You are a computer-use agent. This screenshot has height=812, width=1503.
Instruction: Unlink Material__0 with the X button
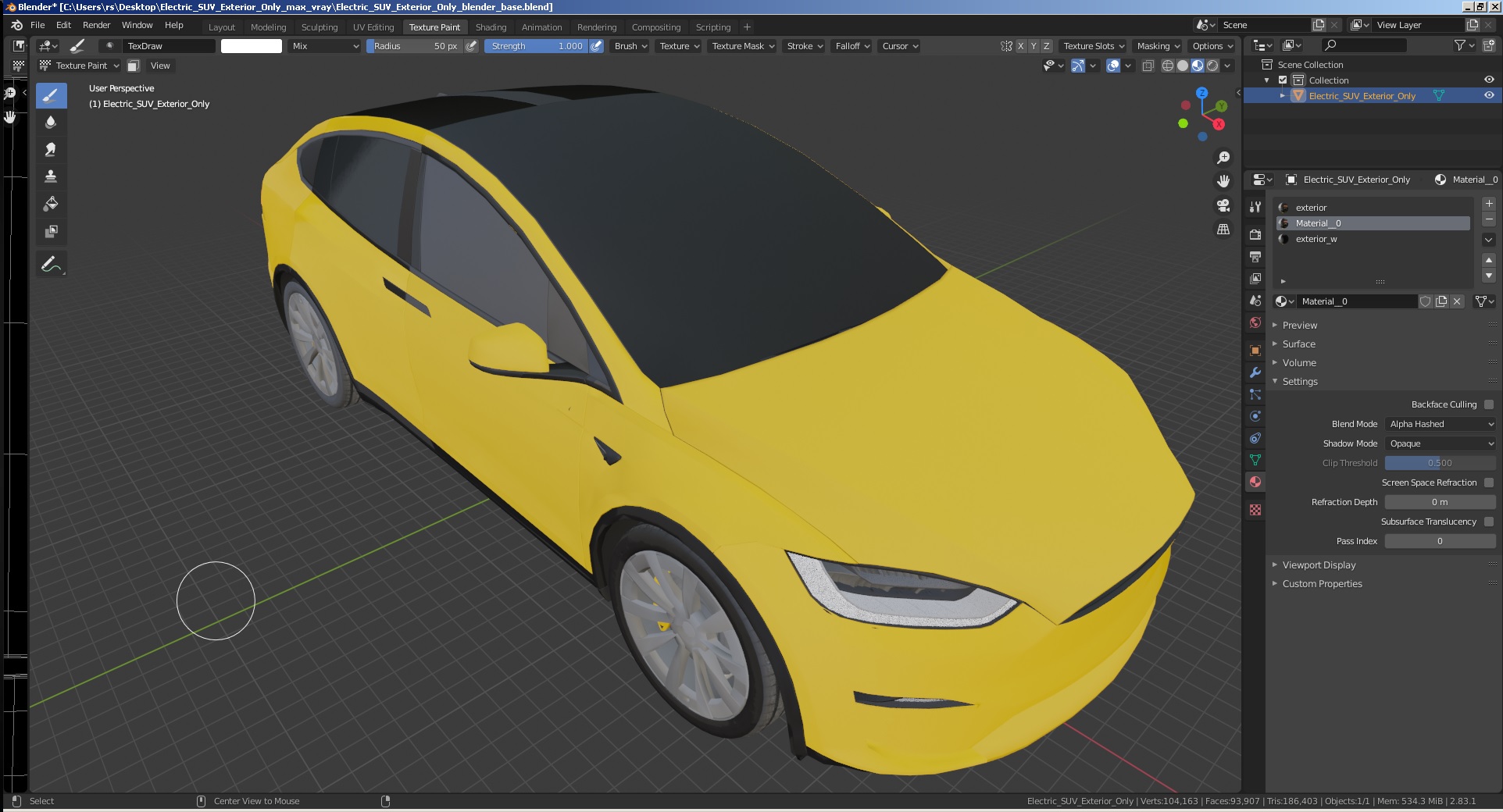click(x=1457, y=301)
